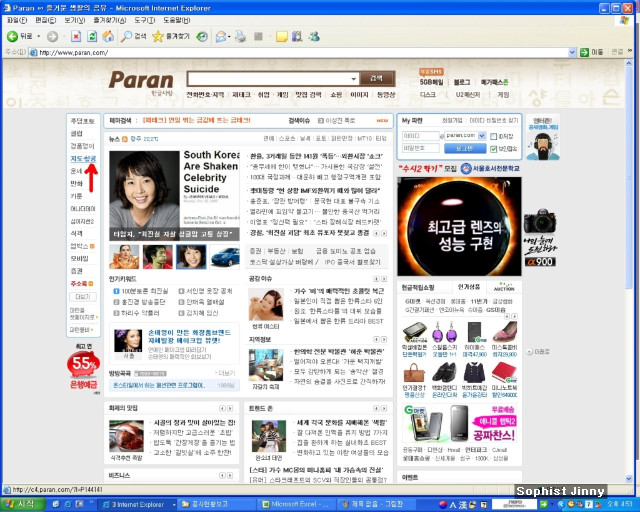This screenshot has width=640, height=512.
Task: Stop page loading with red X icon
Action: (x=76, y=37)
